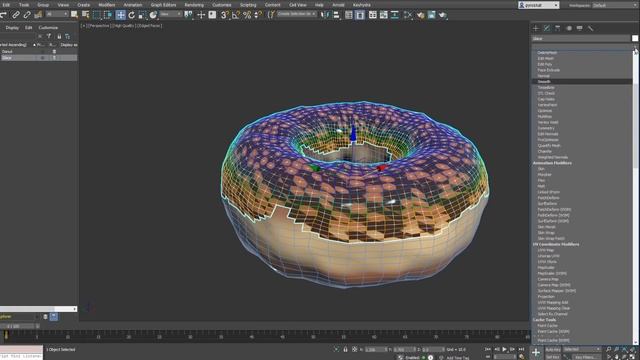The width and height of the screenshot is (640, 360).
Task: Toggle the selection lock icon
Action: (345, 349)
